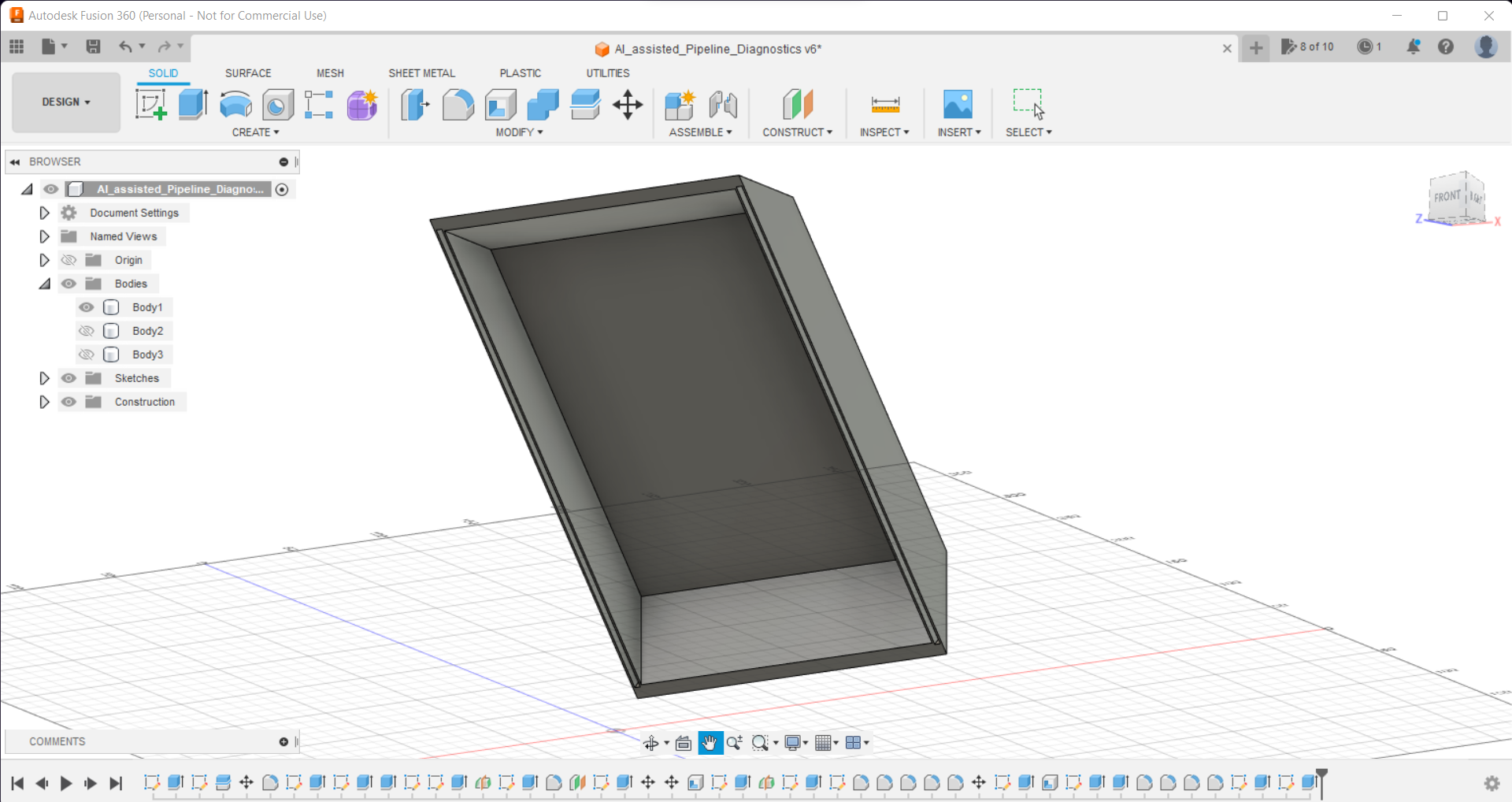Activate the Extrude tool
1512x802 pixels.
click(193, 105)
